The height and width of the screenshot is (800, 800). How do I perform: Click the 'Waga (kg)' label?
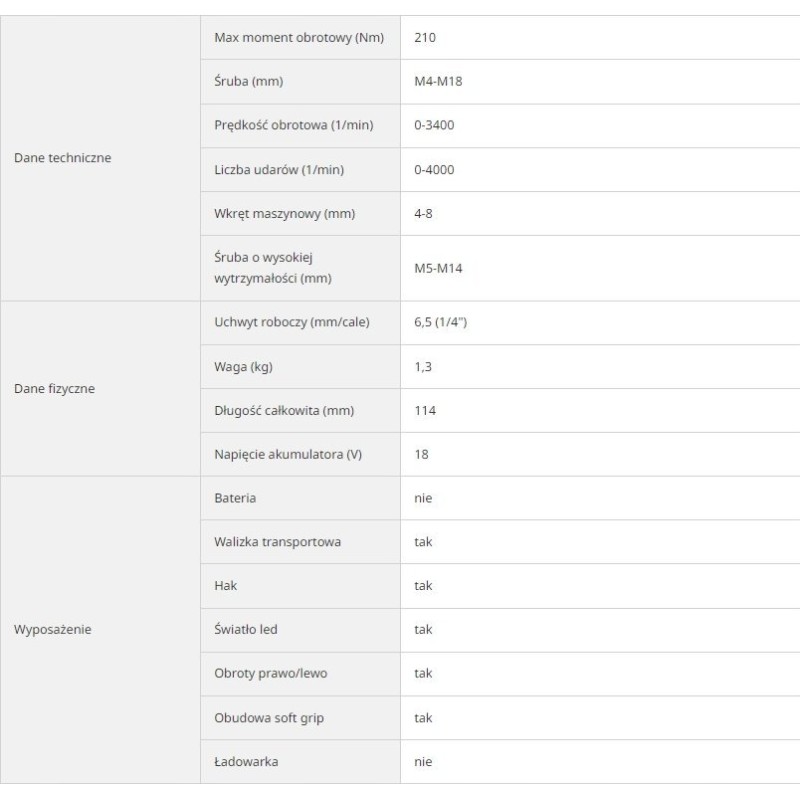(243, 367)
